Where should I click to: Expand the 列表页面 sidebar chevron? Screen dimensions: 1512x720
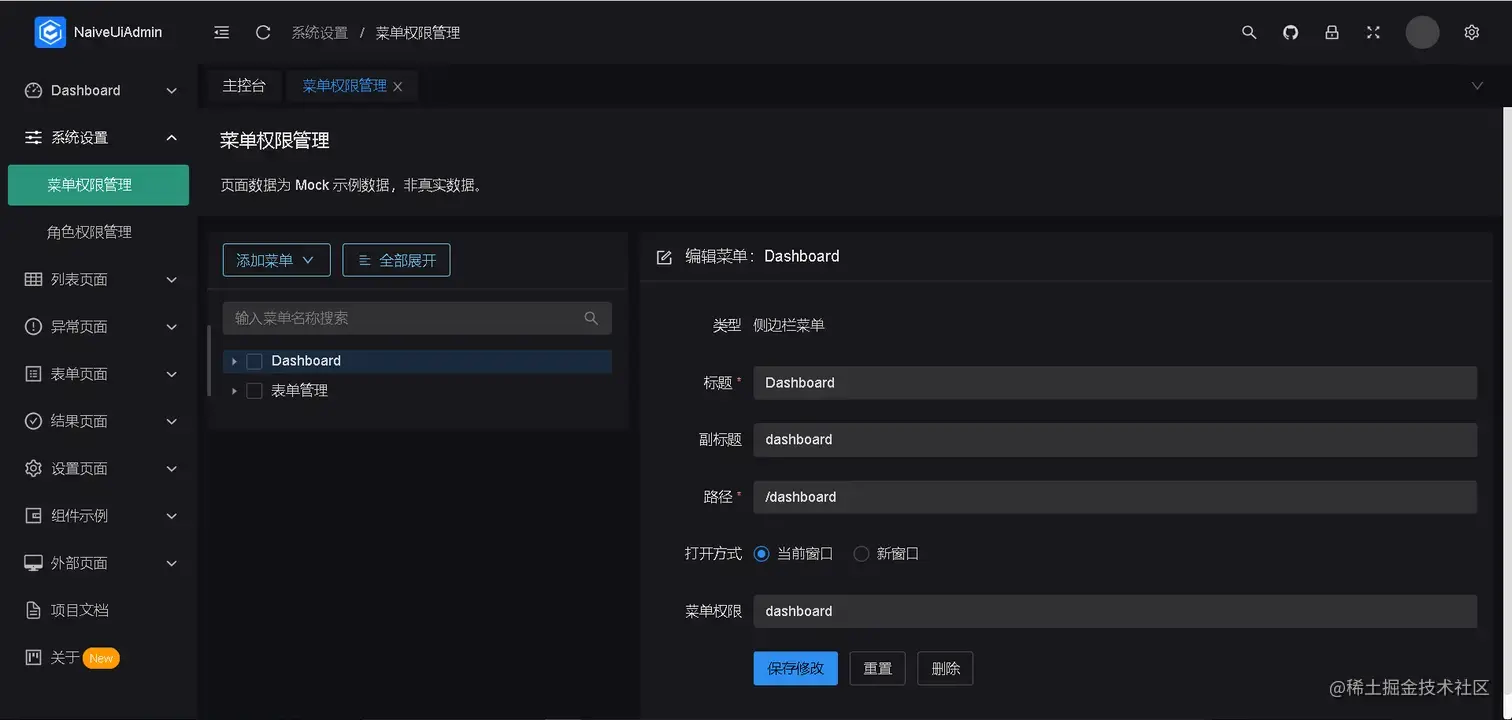click(171, 280)
